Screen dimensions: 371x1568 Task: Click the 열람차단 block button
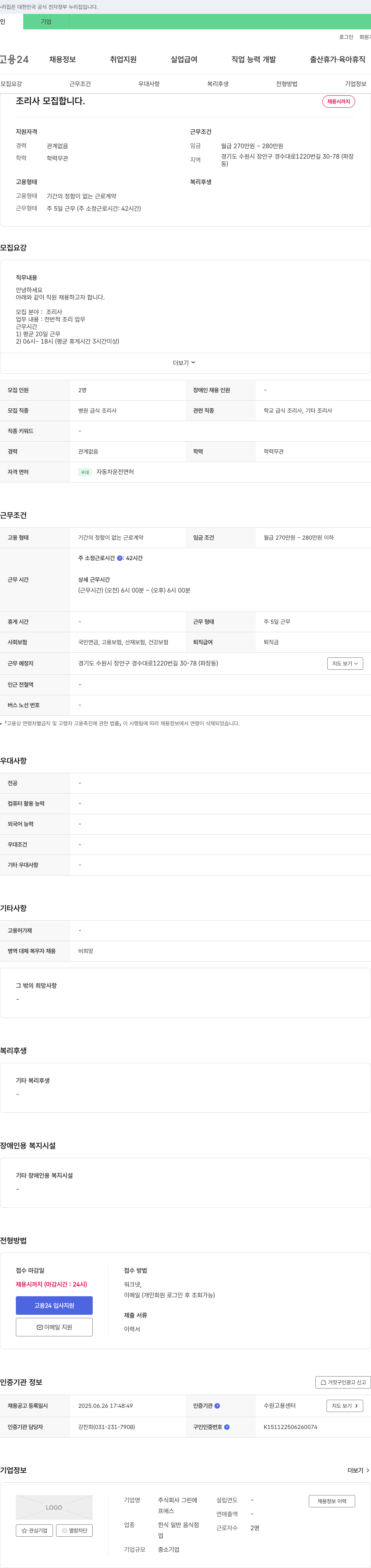click(x=74, y=1530)
